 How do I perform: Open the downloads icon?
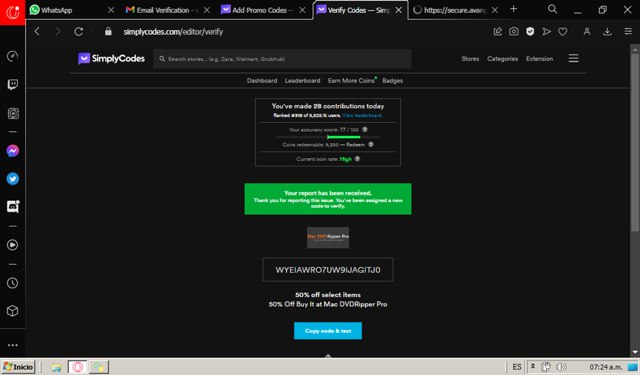[x=607, y=31]
